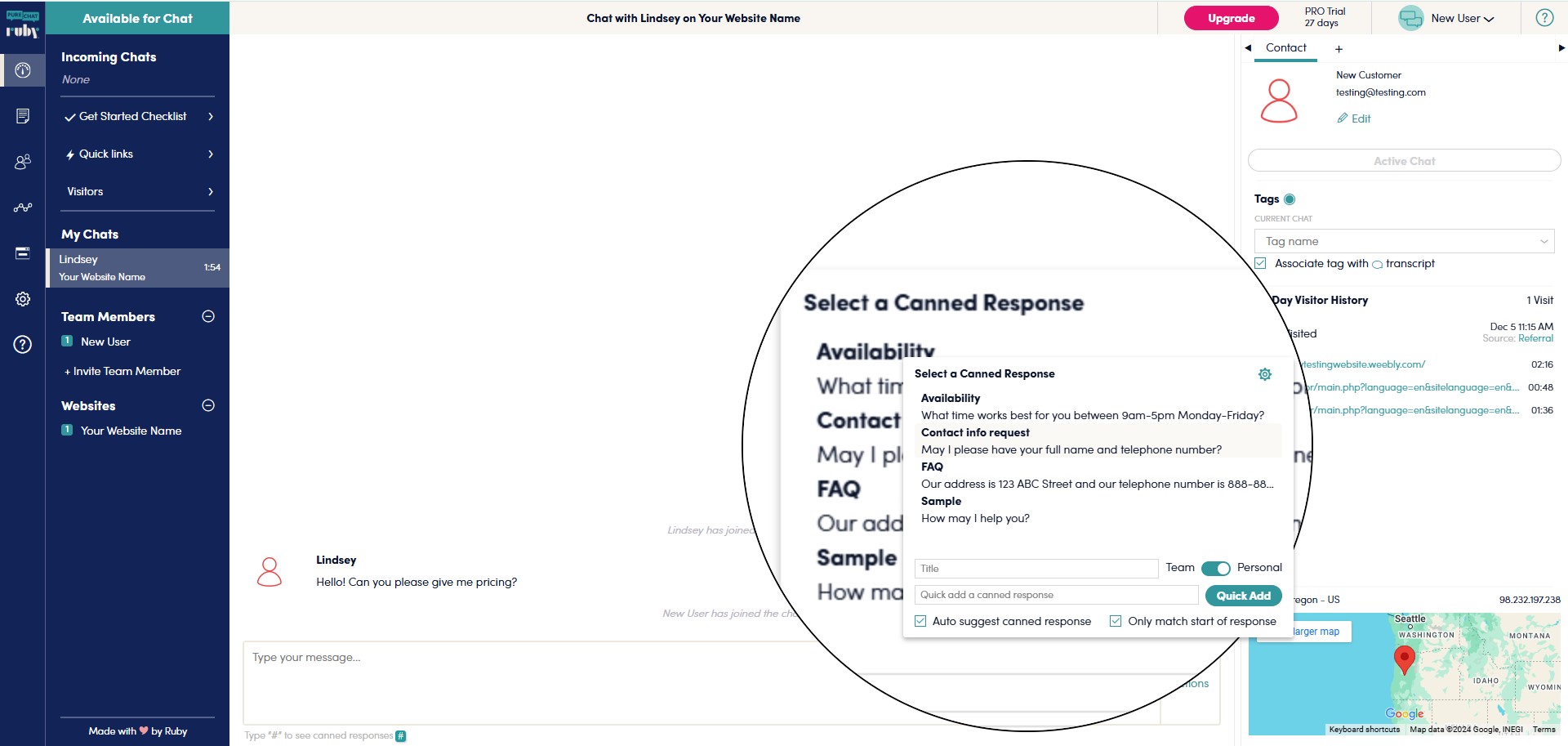1568x746 pixels.
Task: Add a new tab with plus icon
Action: 1339,49
